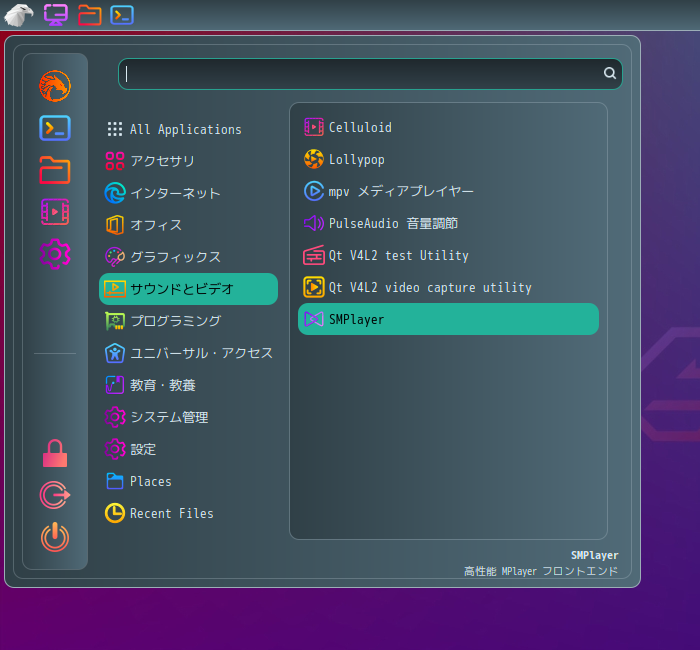Launch Qt V4L2 video capture utility
This screenshot has width=700, height=650.
click(x=448, y=287)
